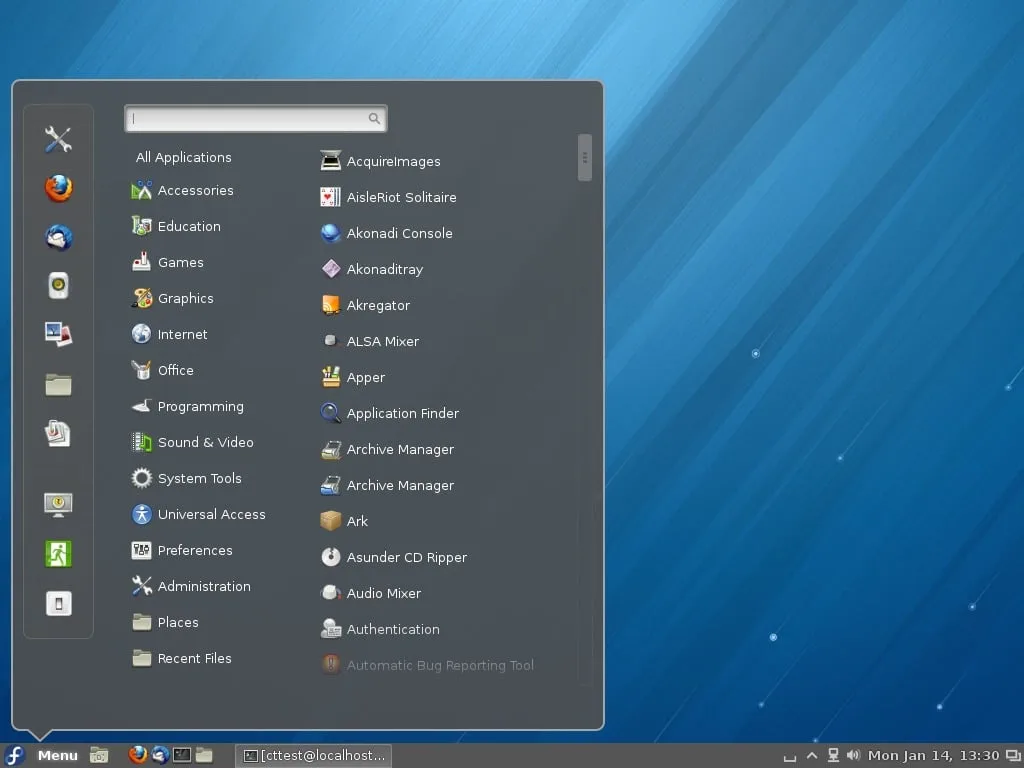
Task: Open the Recent Files category
Action: (182, 658)
